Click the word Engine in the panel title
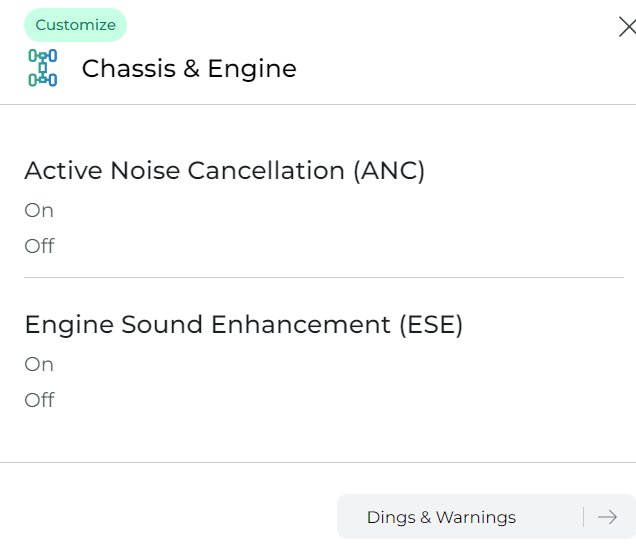Viewport: 636px width, 547px height. (x=252, y=69)
